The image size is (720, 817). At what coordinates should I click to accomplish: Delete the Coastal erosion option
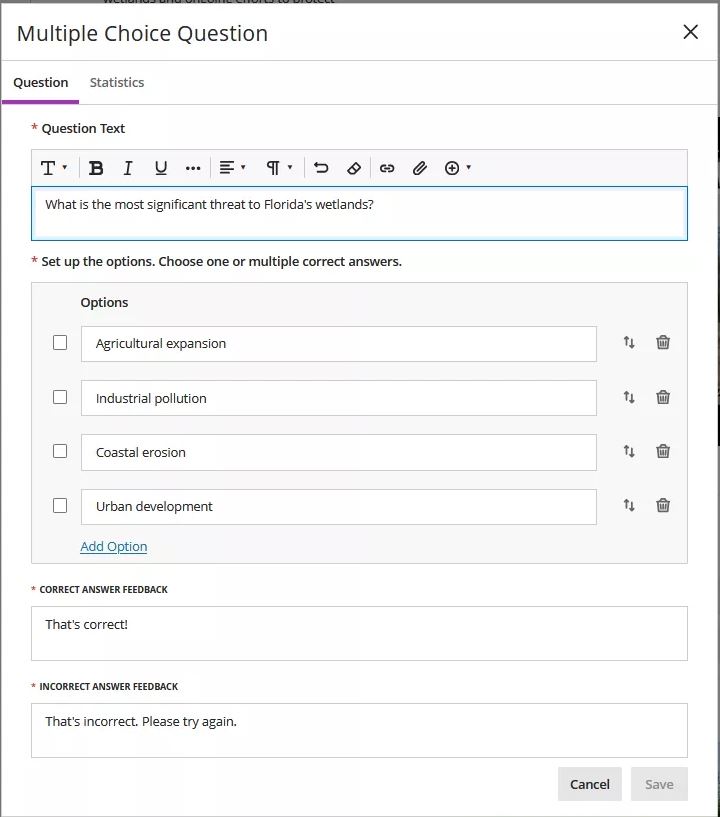click(662, 451)
